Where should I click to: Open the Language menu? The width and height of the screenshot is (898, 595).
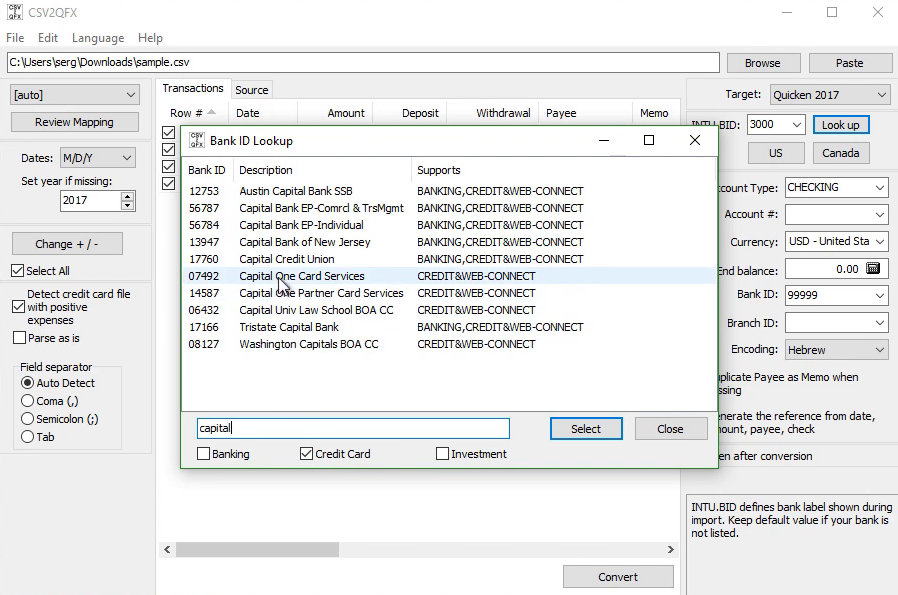tap(98, 38)
